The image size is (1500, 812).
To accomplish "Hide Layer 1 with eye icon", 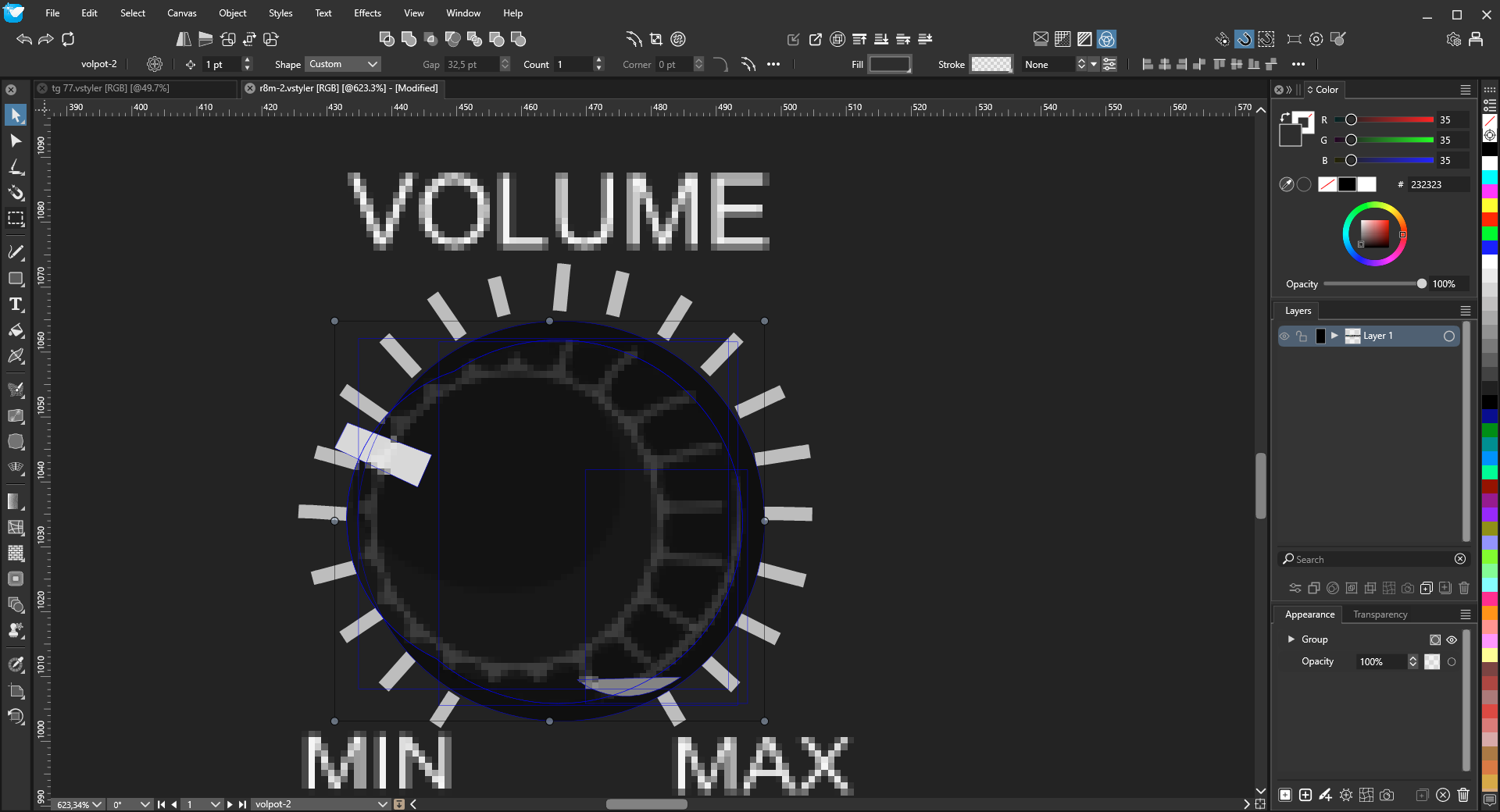I will click(x=1284, y=337).
